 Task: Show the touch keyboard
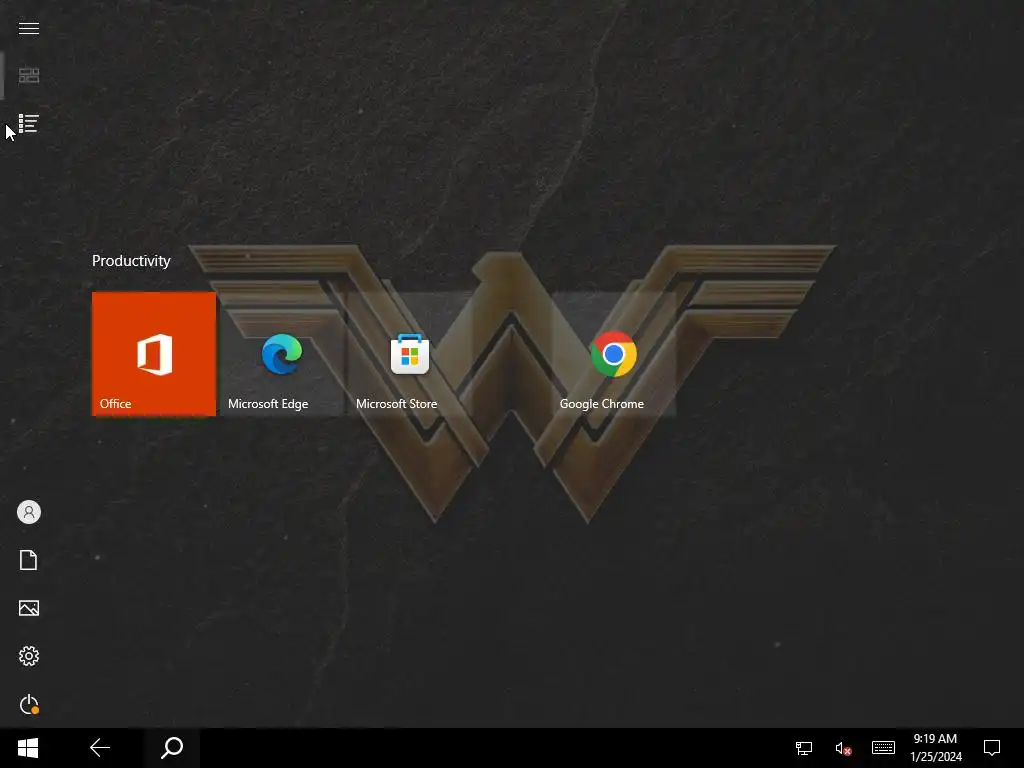[x=883, y=748]
